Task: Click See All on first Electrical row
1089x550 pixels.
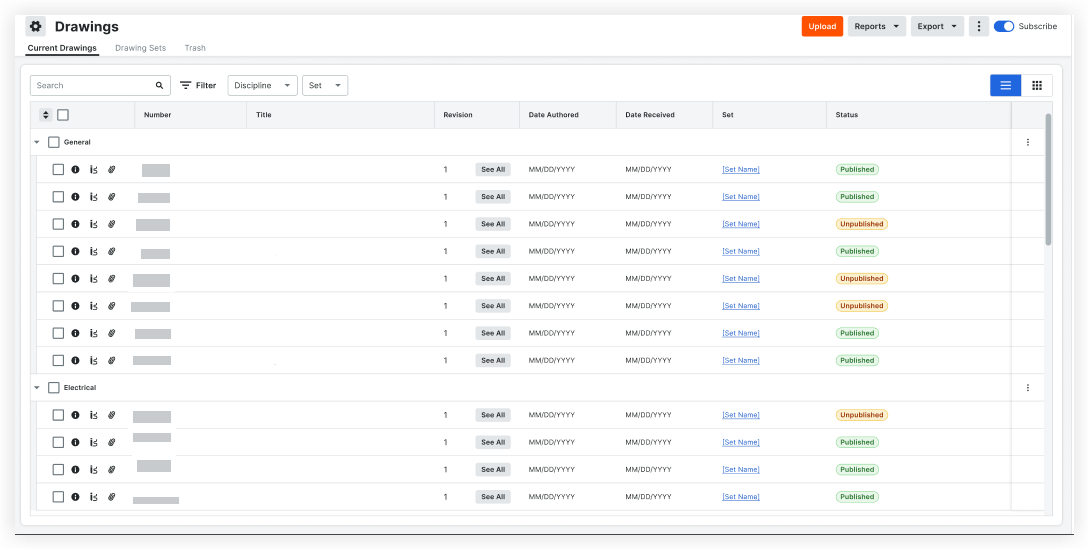Action: tap(493, 415)
